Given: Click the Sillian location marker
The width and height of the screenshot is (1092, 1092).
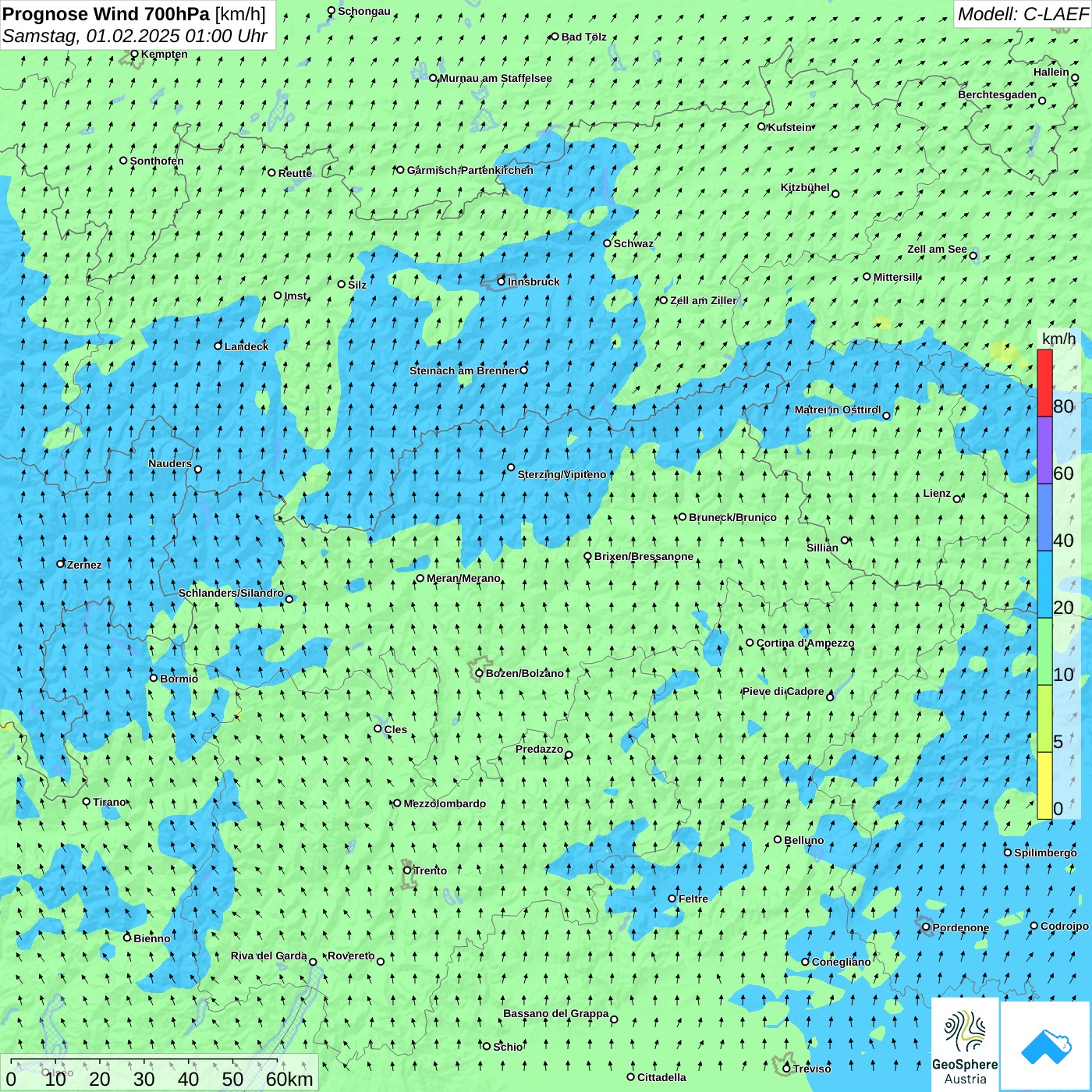Looking at the screenshot, I should pos(845,540).
